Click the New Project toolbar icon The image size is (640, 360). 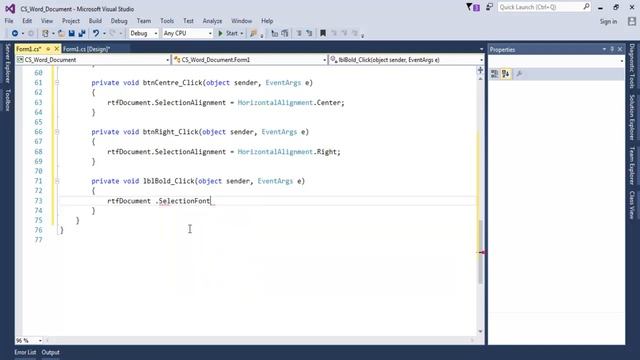pyautogui.click(x=45, y=33)
